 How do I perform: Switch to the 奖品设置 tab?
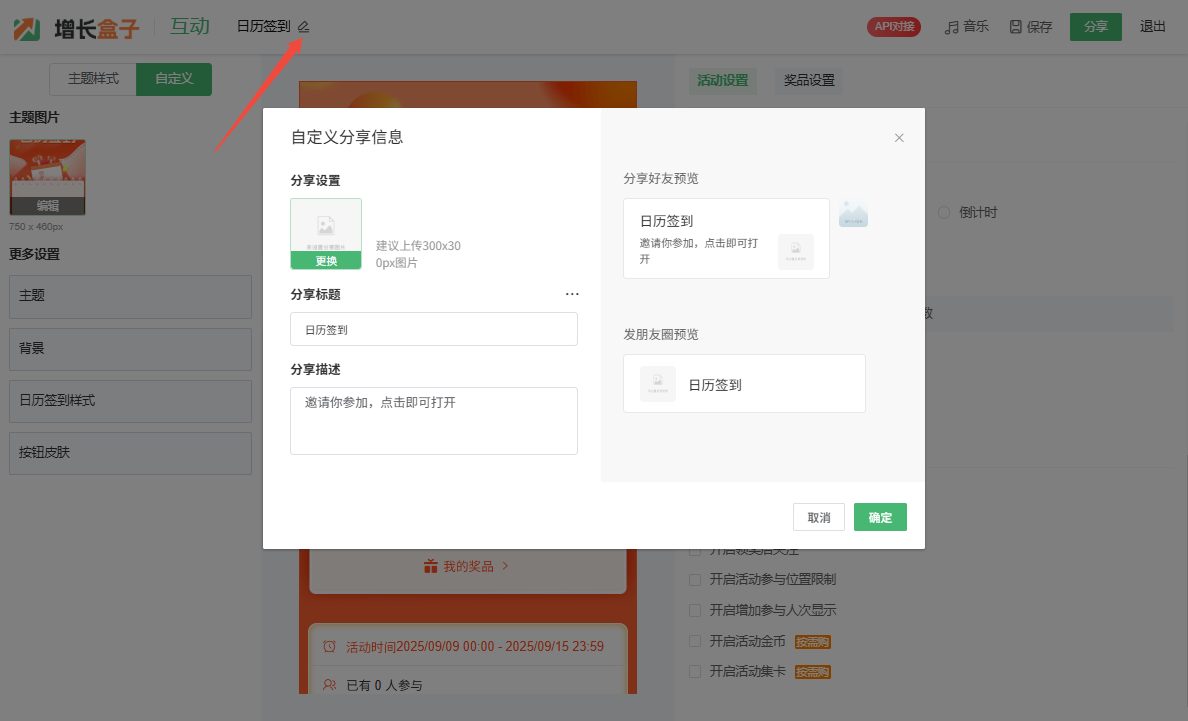pos(808,80)
